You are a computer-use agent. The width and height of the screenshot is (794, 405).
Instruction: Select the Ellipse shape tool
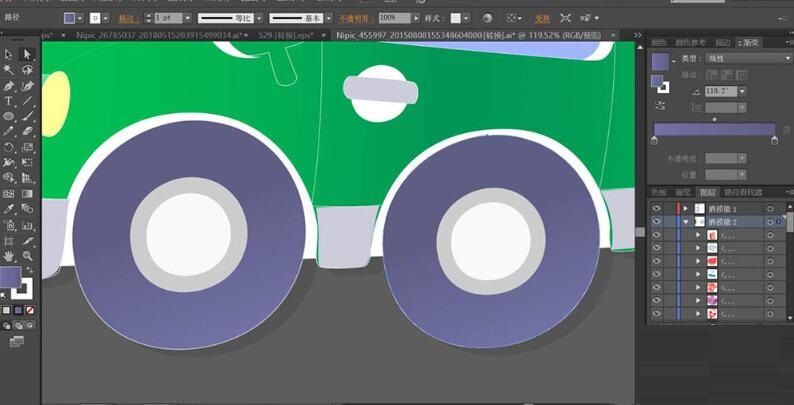pyautogui.click(x=8, y=117)
